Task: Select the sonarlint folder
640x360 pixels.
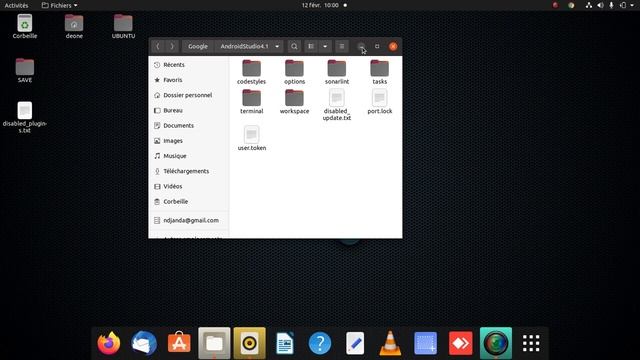Action: (337, 72)
